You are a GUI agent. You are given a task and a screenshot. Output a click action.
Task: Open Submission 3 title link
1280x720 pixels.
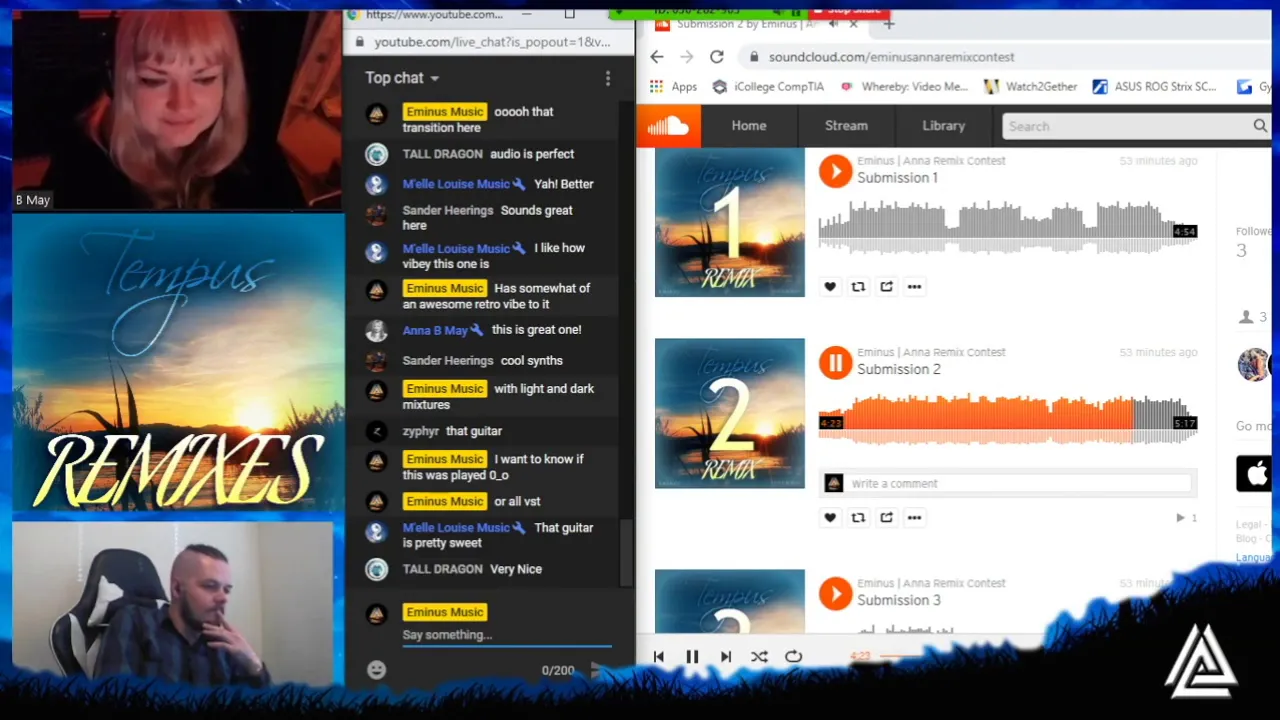[898, 600]
